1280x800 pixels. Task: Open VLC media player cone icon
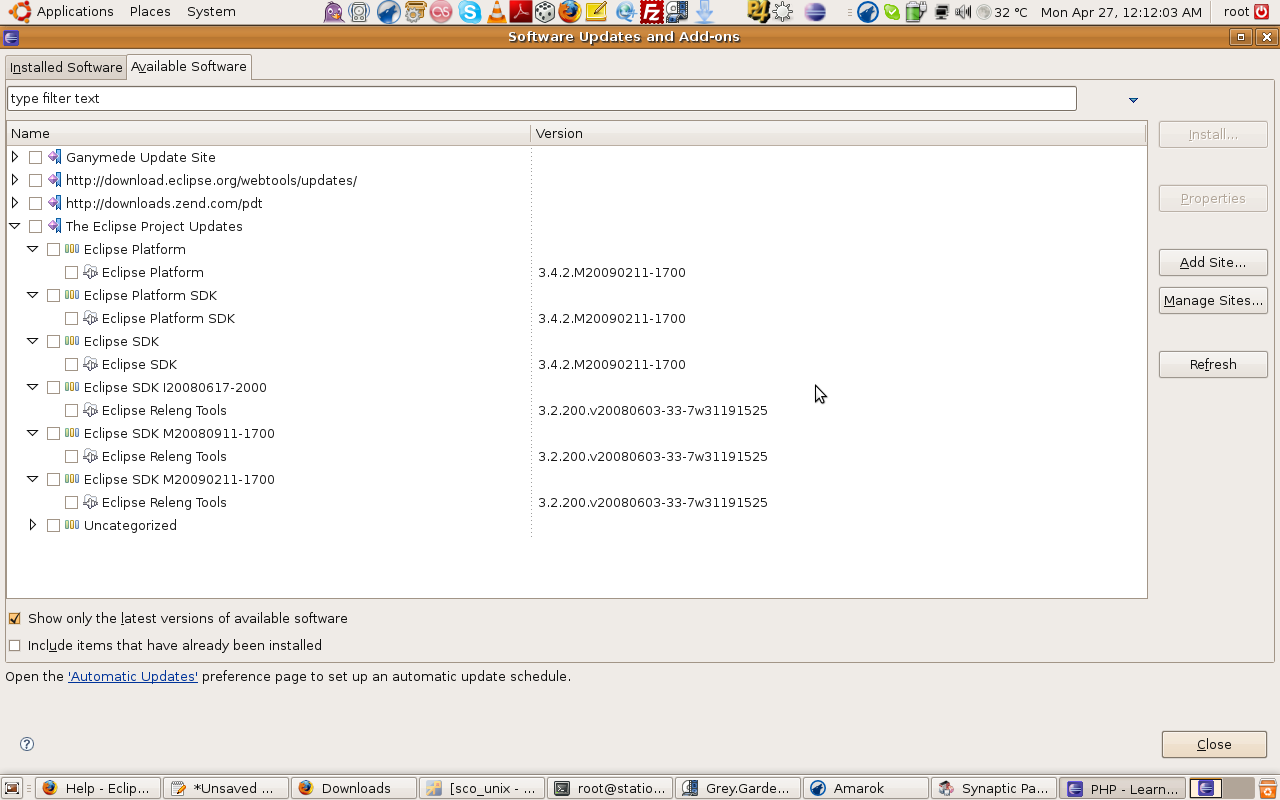click(x=496, y=12)
